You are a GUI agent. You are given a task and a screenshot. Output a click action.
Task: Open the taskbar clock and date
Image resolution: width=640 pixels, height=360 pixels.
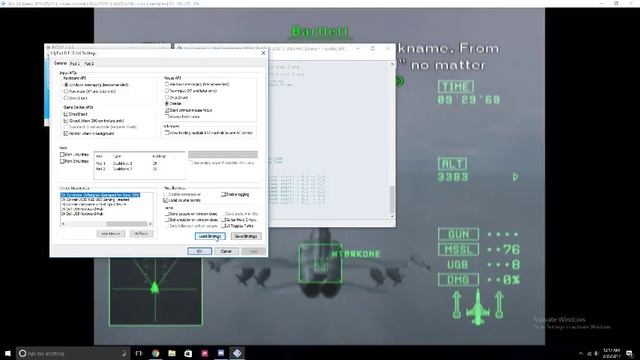click(x=611, y=353)
